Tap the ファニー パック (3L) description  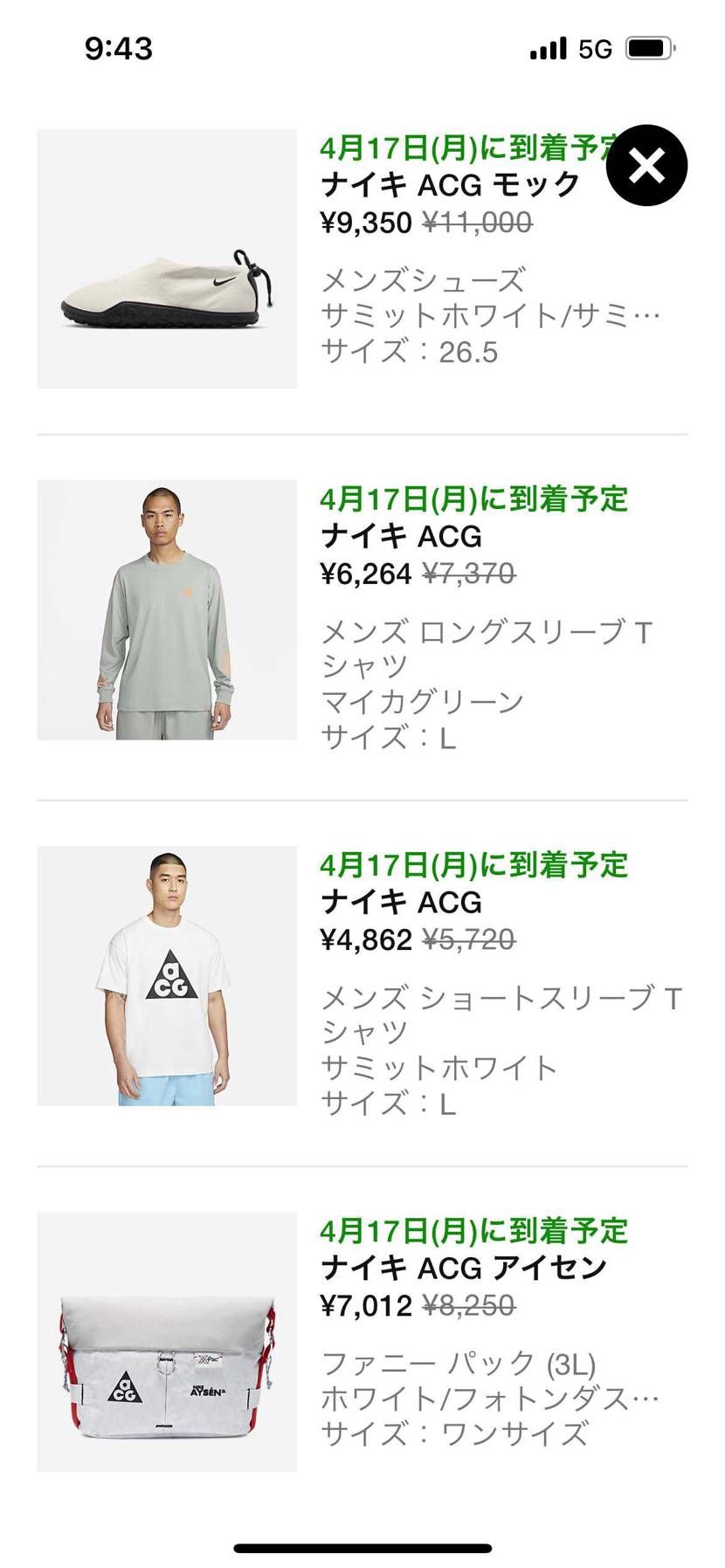(x=458, y=1364)
